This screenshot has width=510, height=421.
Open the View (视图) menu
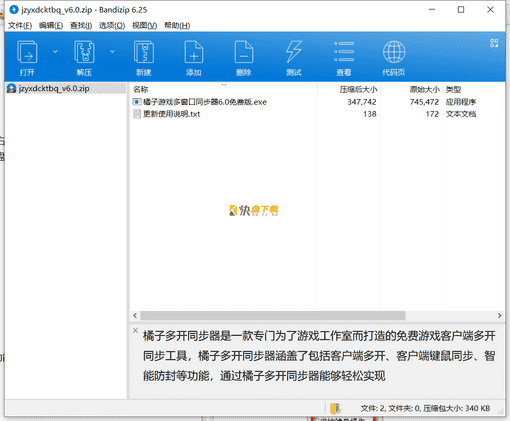(144, 25)
